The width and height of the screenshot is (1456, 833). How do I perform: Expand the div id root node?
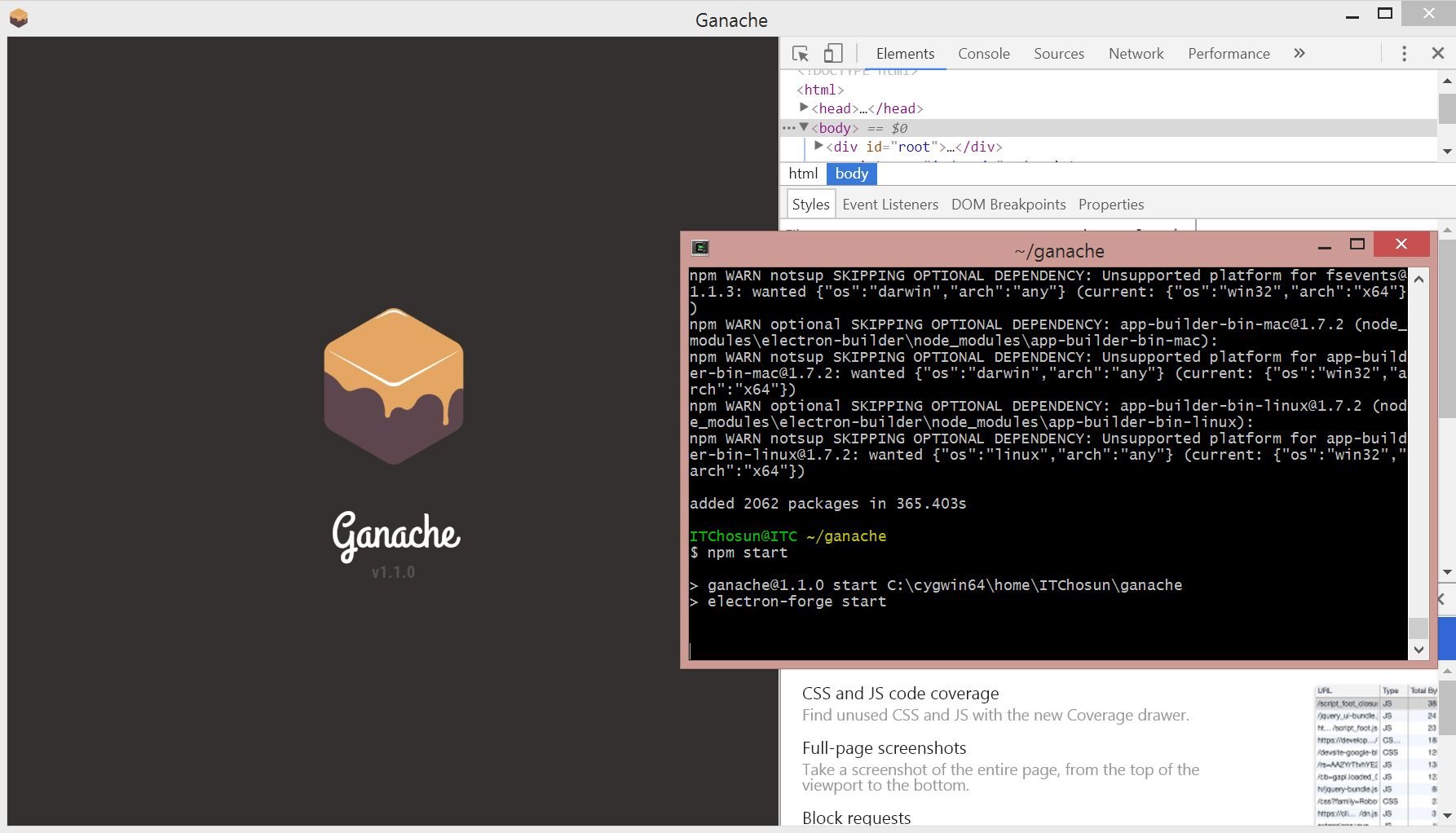(818, 146)
